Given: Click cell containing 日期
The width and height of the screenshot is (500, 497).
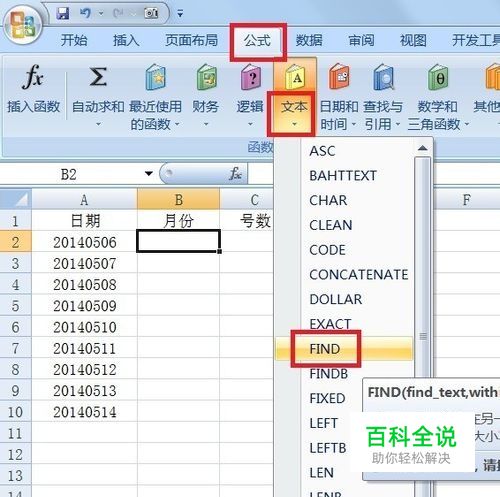Looking at the screenshot, I should (x=85, y=221).
